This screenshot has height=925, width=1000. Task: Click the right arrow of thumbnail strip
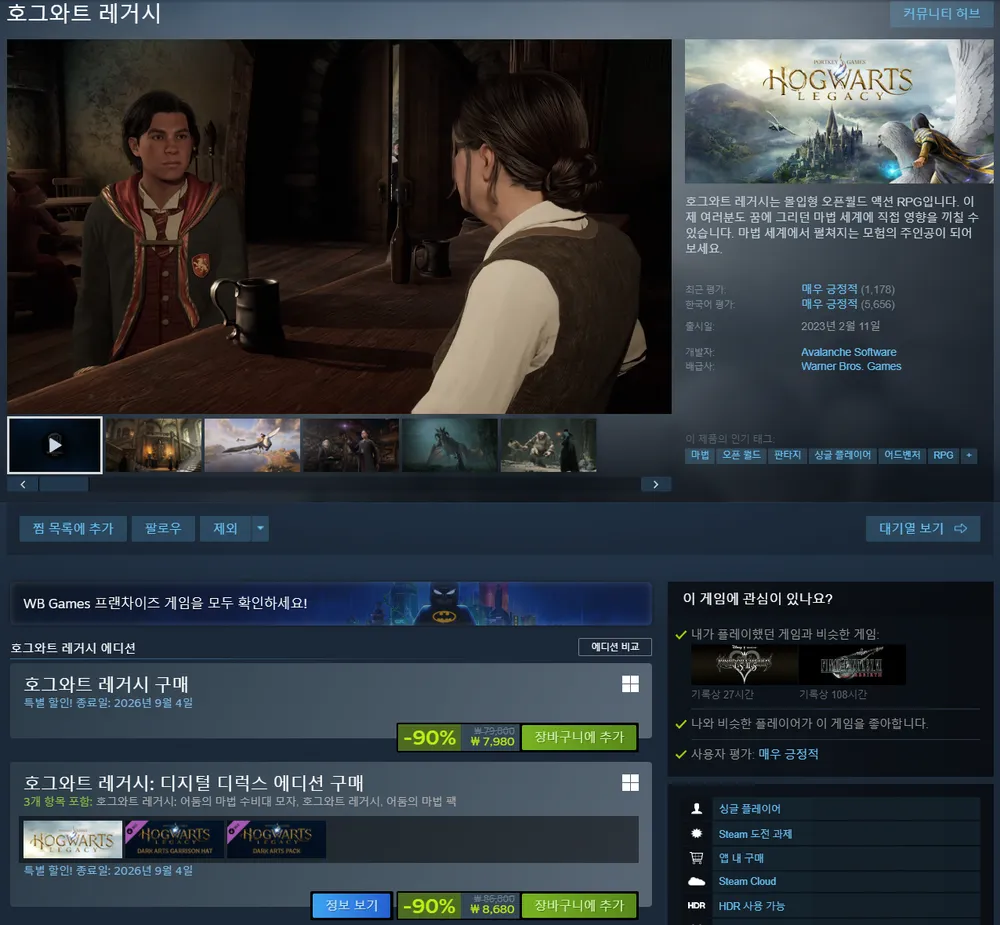[x=656, y=484]
